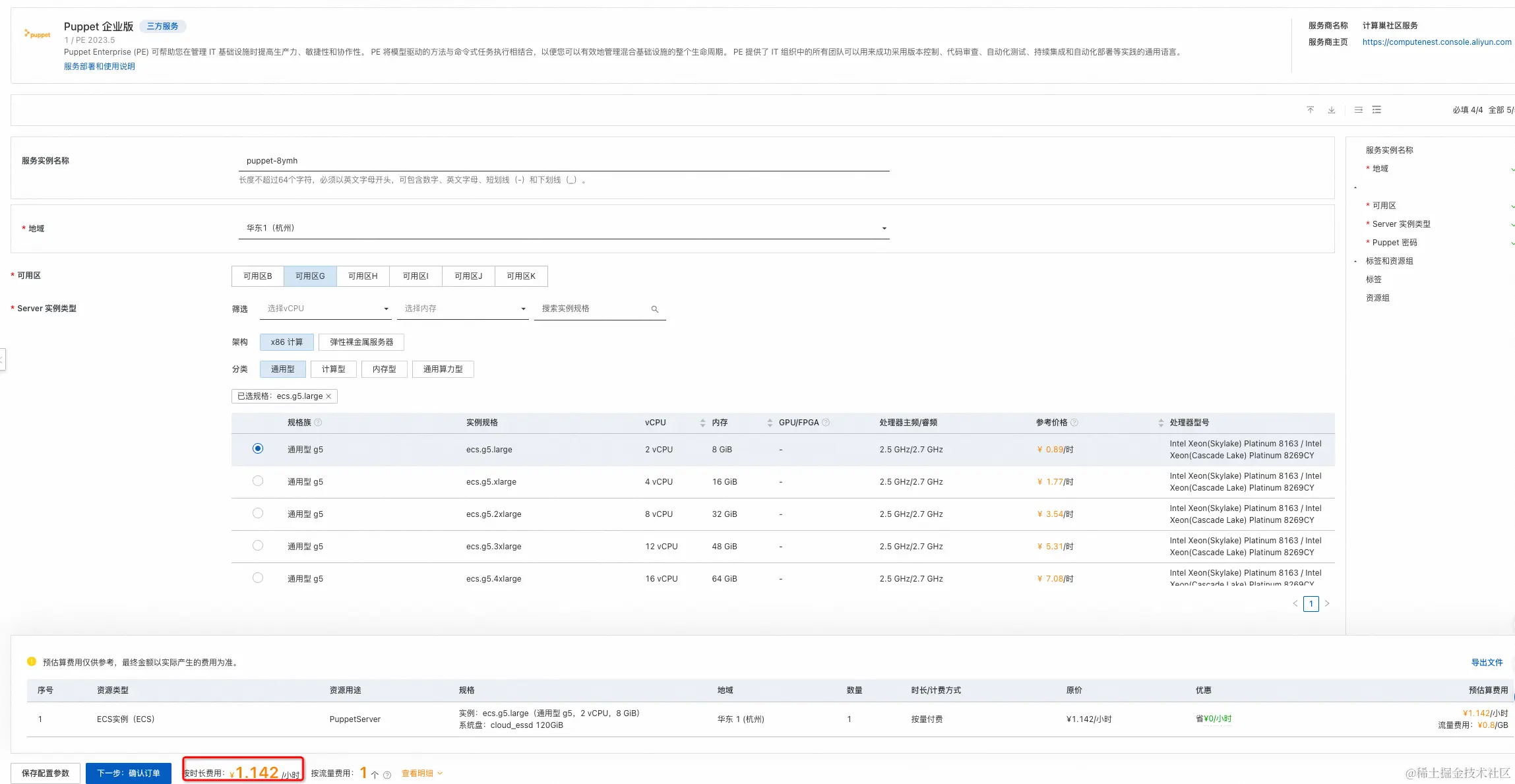Open the 服务部署和使用说明 link
This screenshot has height=784, width=1515.
click(x=99, y=67)
